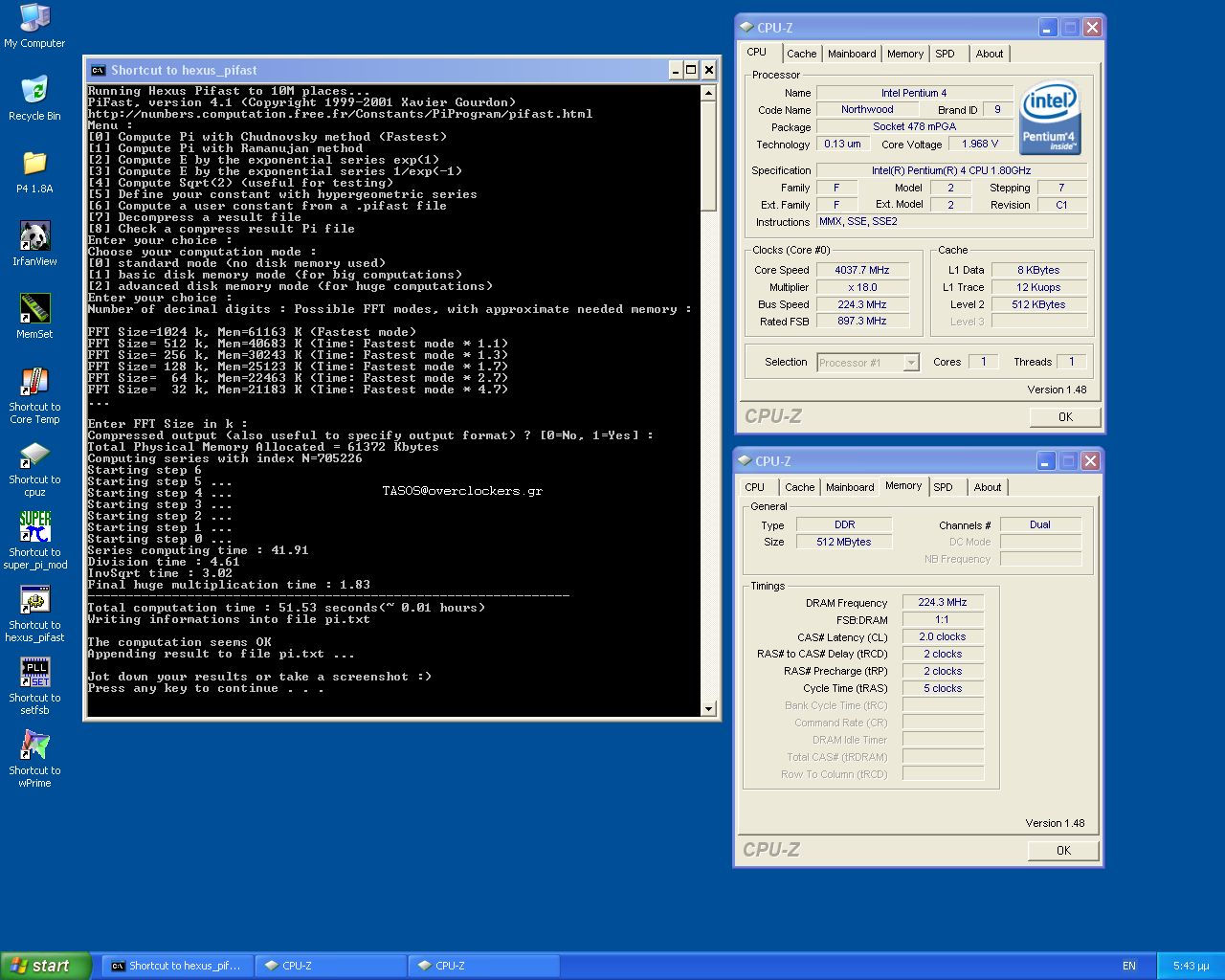1225x980 pixels.
Task: Click OK in the lower CPU-Z window
Action: pos(1063,851)
